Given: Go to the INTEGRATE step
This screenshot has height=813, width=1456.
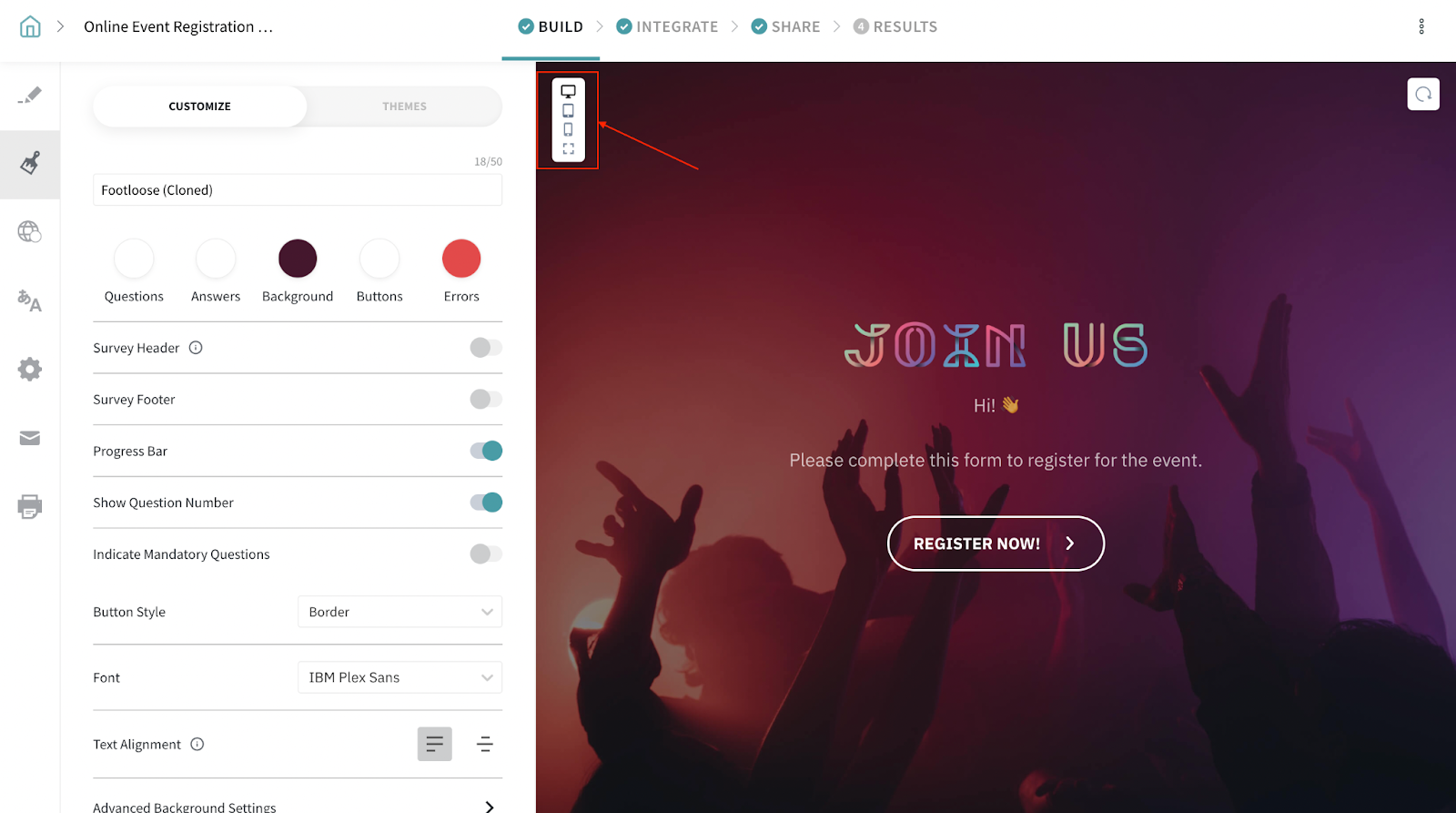Looking at the screenshot, I should [667, 26].
